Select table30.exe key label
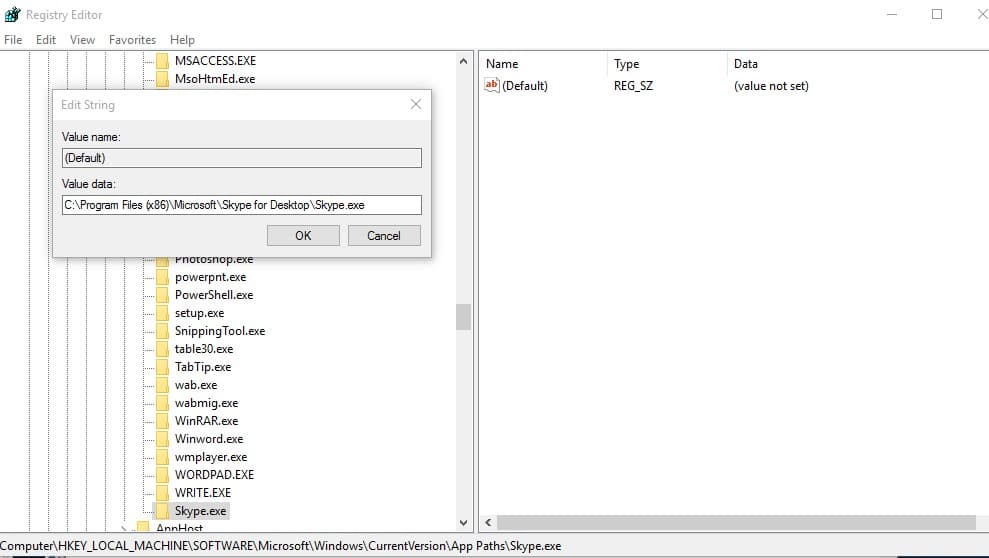 tap(204, 349)
